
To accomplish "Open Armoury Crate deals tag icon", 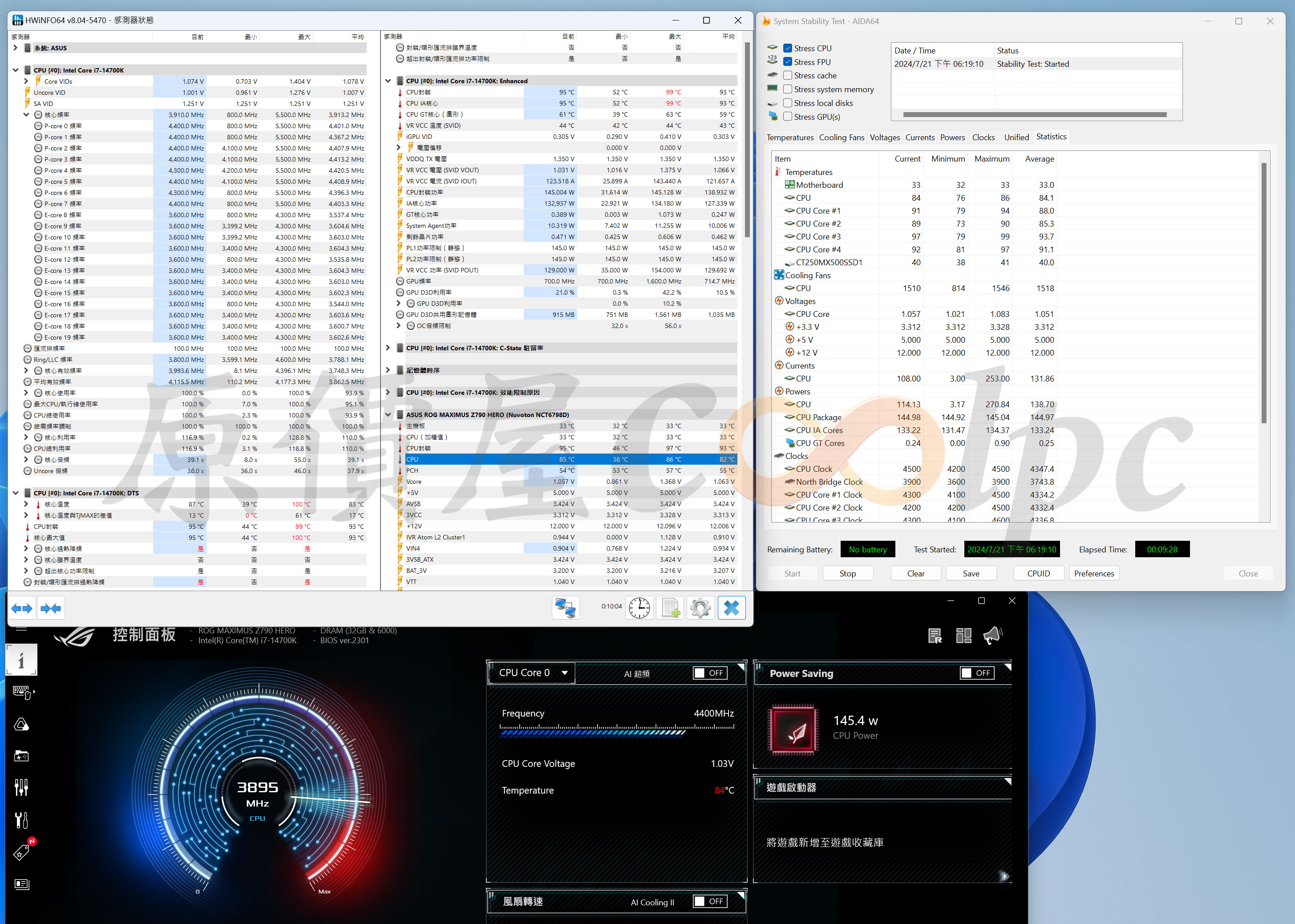I will coord(22,852).
